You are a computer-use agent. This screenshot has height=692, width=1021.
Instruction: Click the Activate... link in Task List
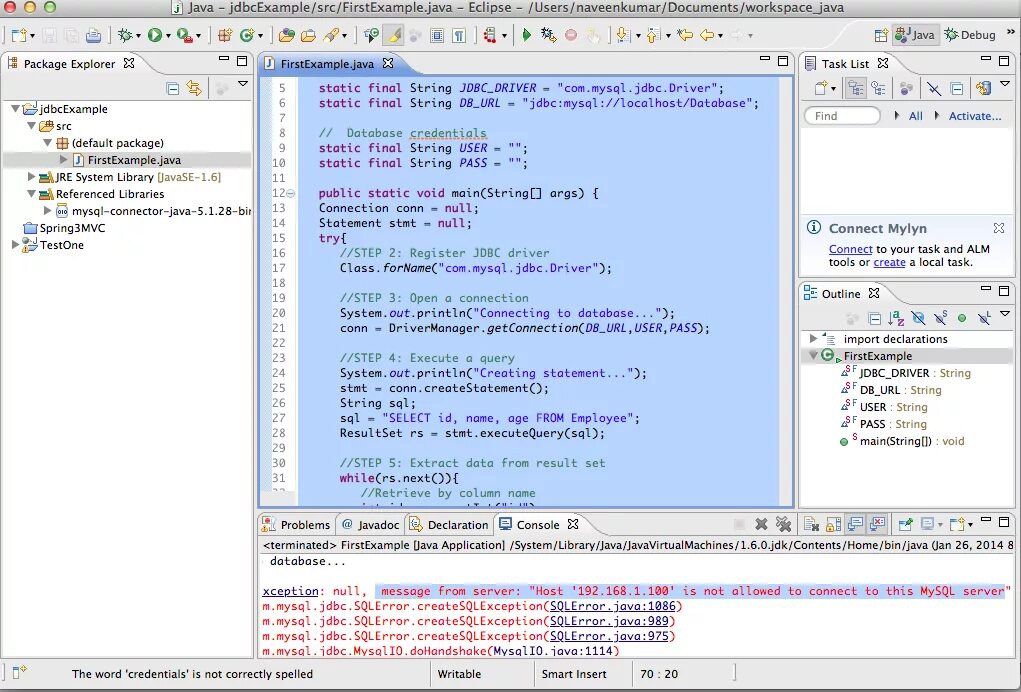click(975, 116)
